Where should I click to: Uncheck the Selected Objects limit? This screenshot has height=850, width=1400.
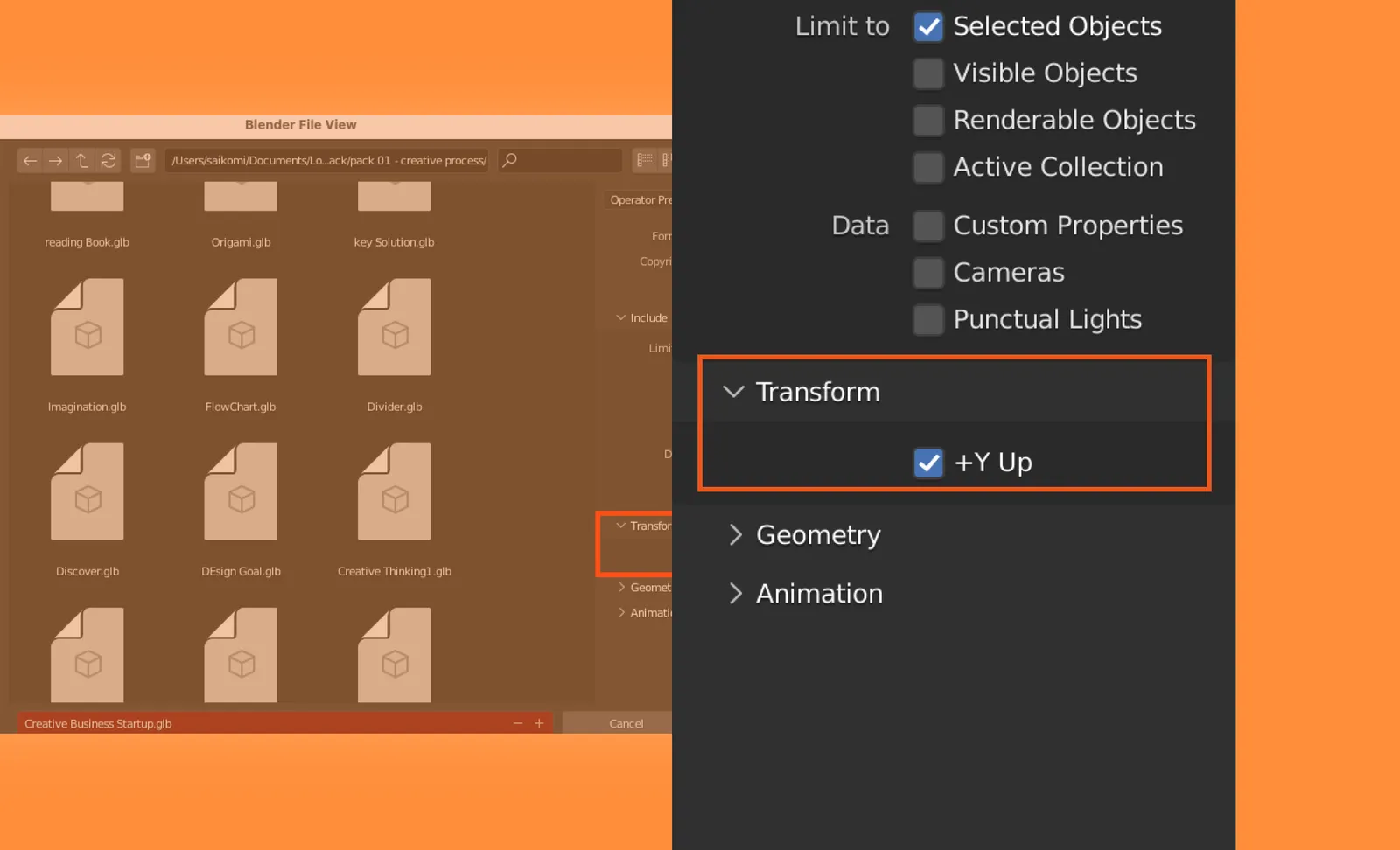pyautogui.click(x=927, y=26)
